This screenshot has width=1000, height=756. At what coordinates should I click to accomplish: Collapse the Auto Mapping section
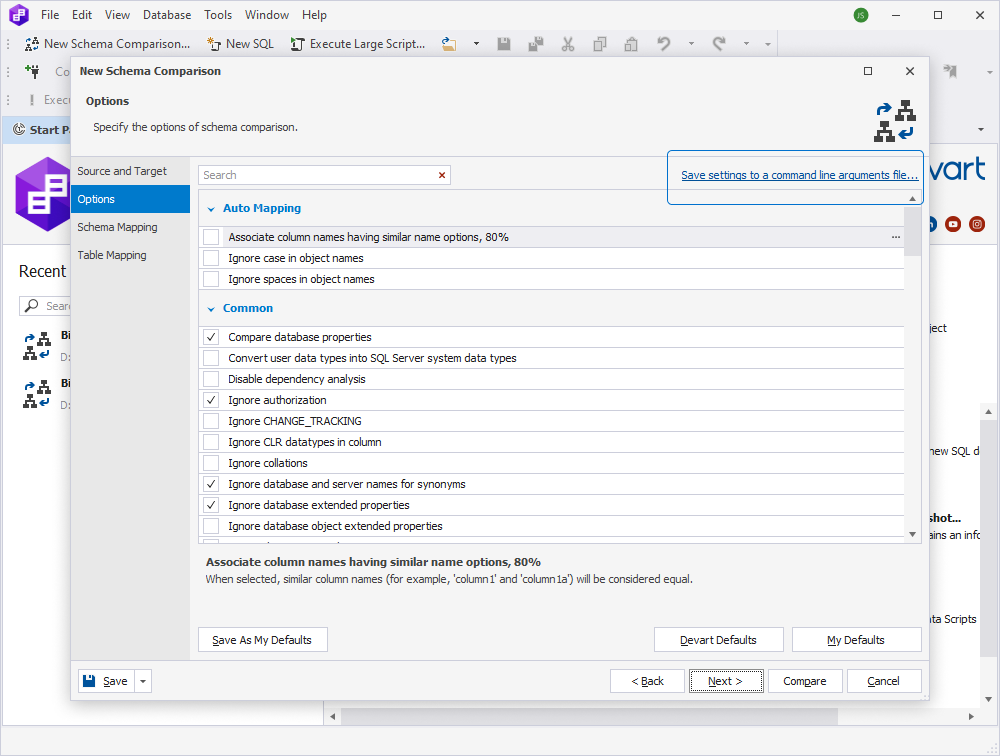click(211, 209)
